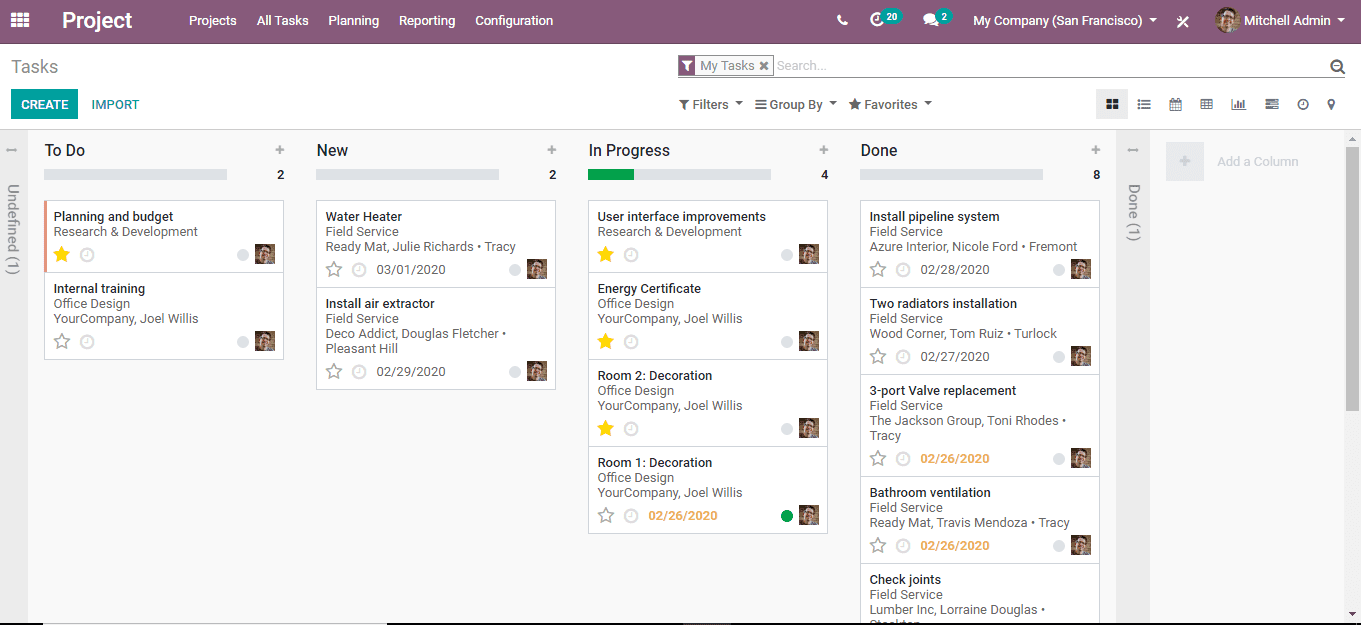Open activity clock on Room 1: Decoration
The height and width of the screenshot is (625, 1361).
tap(631, 516)
